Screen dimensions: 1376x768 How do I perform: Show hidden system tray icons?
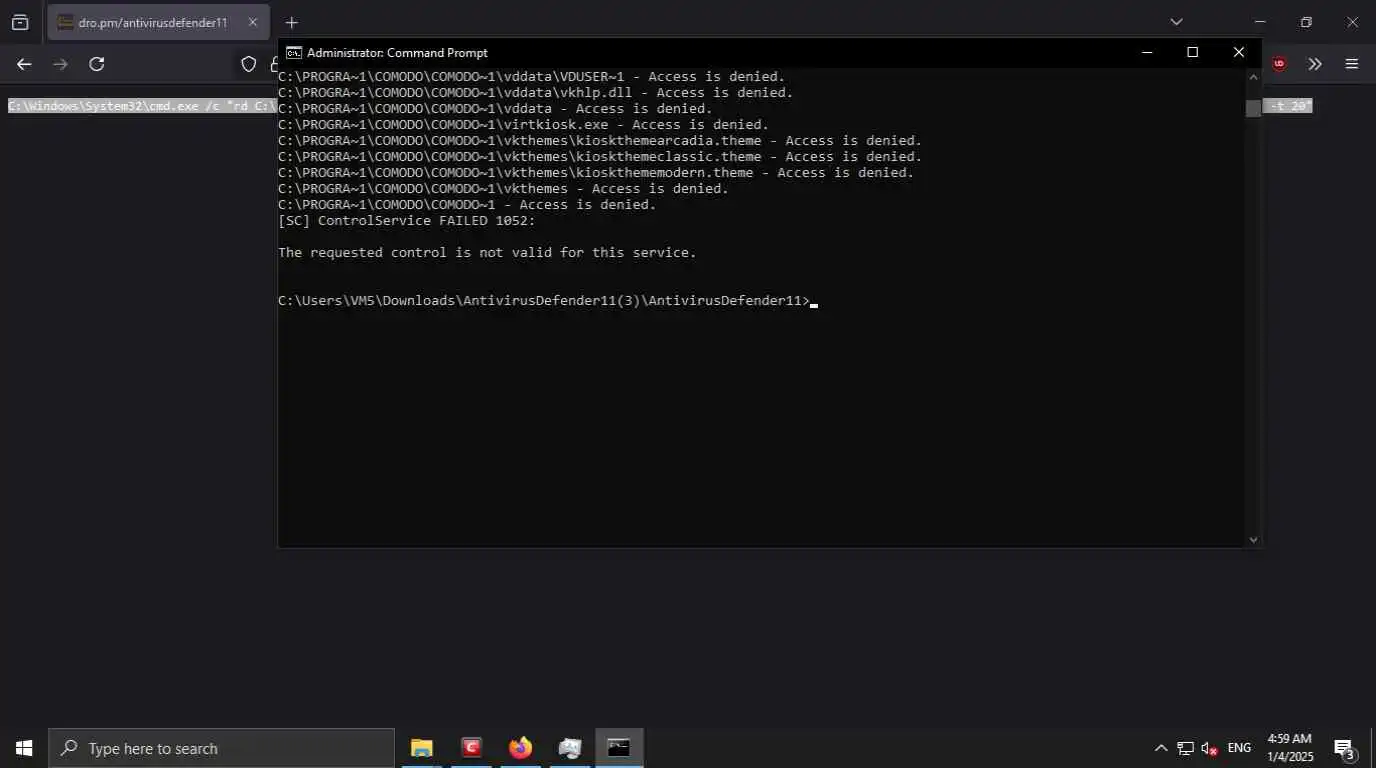(x=1161, y=748)
